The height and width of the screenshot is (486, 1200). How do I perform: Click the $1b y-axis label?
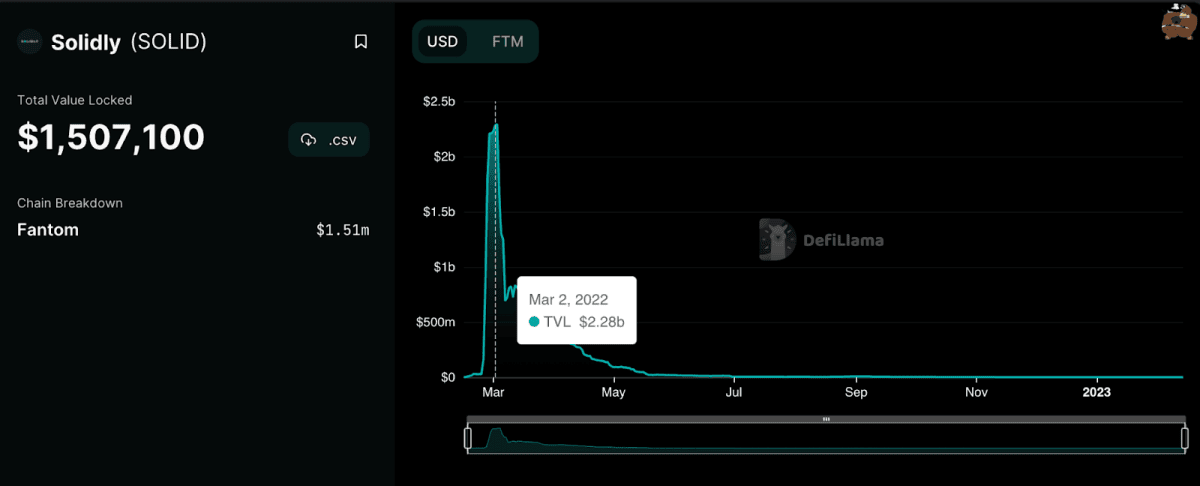443,267
